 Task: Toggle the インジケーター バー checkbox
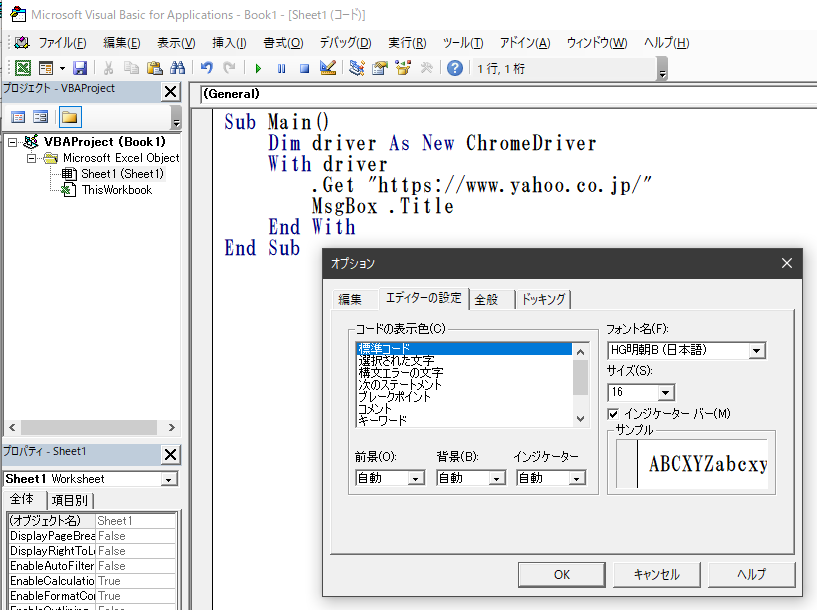613,414
